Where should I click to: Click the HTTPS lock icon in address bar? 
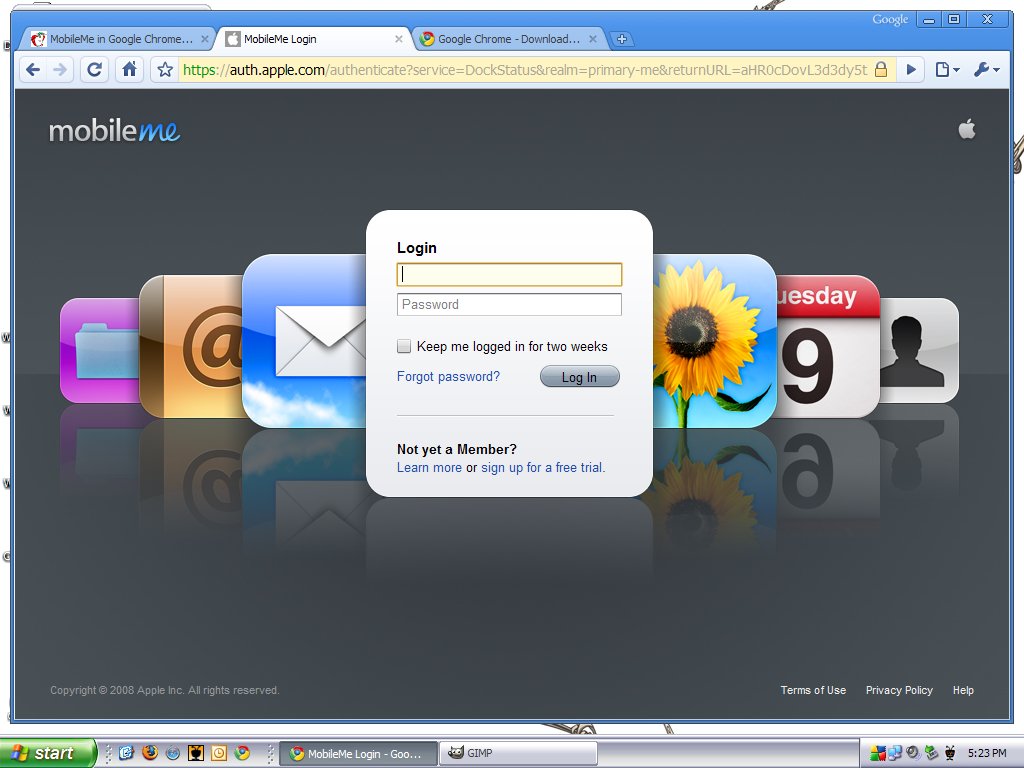tap(880, 69)
